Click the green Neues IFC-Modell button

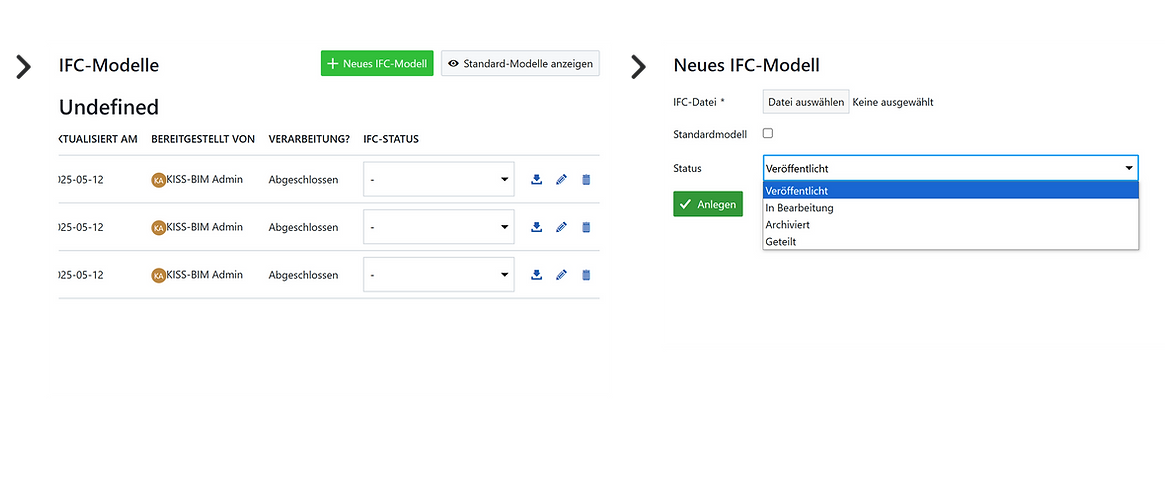[x=377, y=63]
